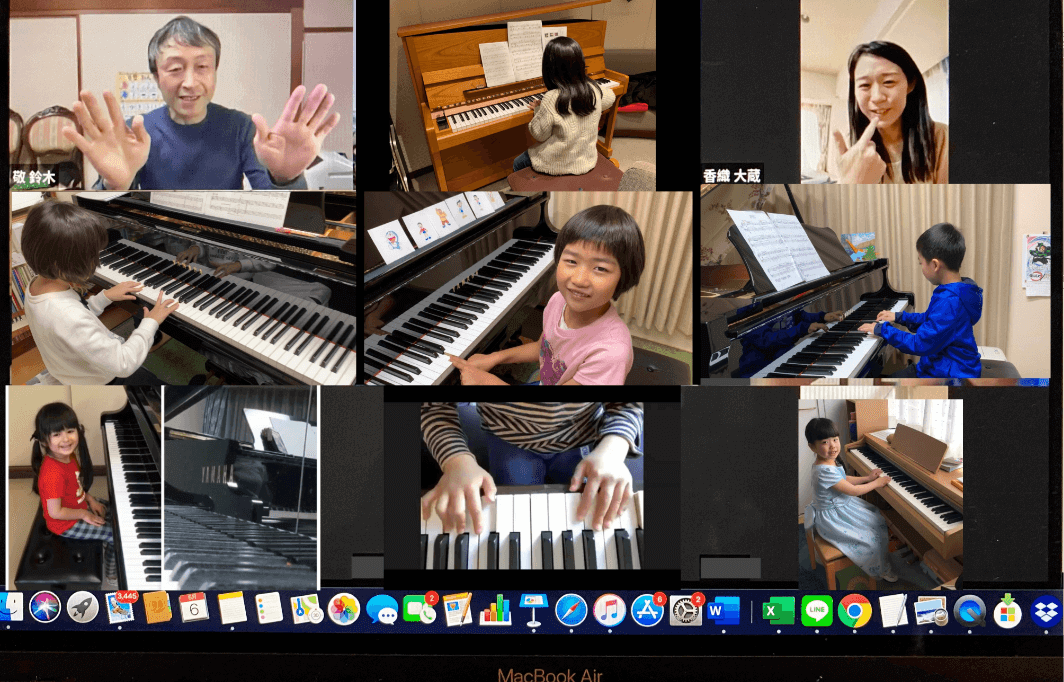The width and height of the screenshot is (1064, 682).
Task: Launch the Launchpad rocket icon
Action: pos(82,607)
